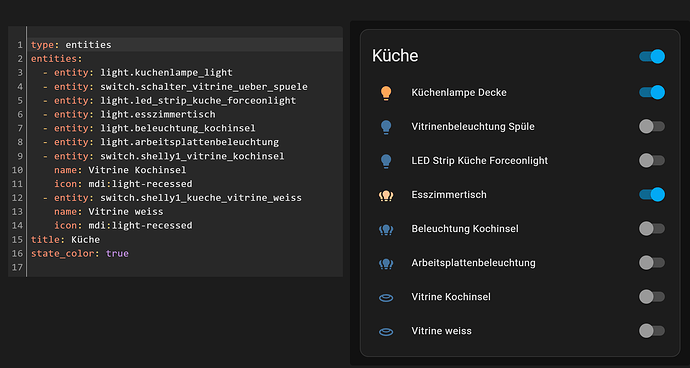The image size is (690, 368).
Task: Click the Vitrinenbeleuchtung Spüle bulb icon
Action: pos(385,127)
